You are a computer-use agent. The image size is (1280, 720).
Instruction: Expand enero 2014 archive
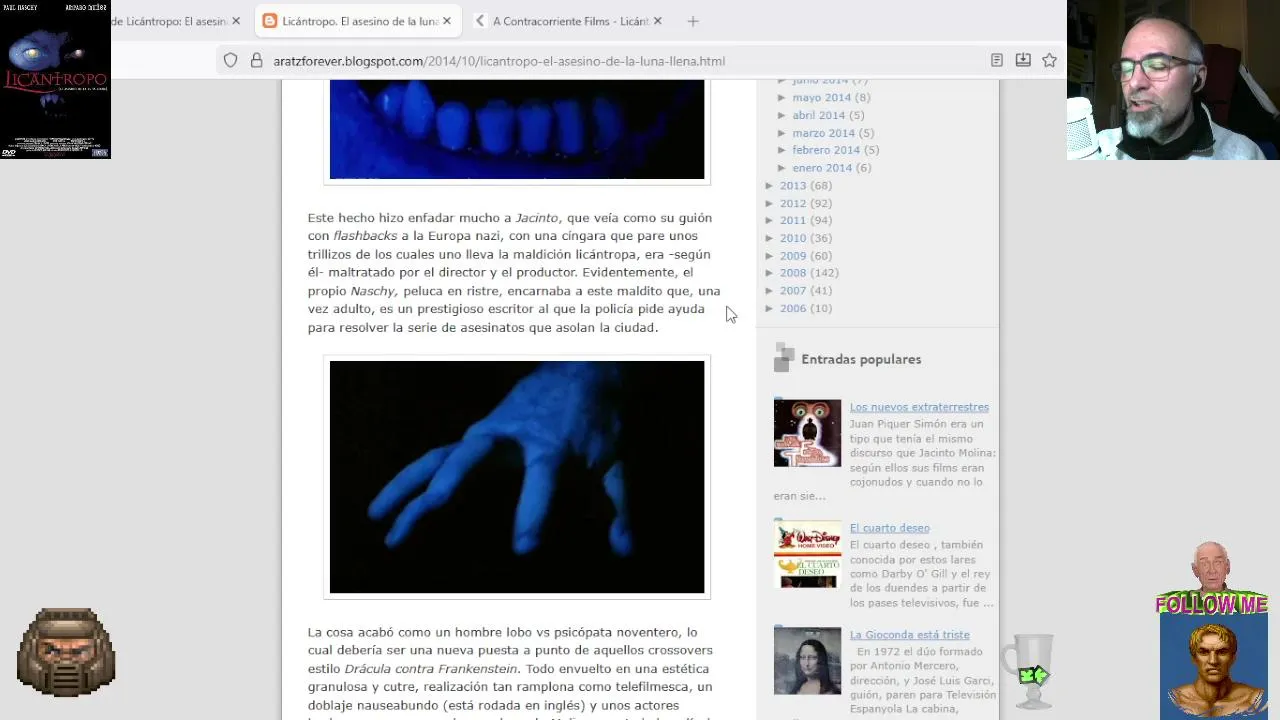coord(783,168)
